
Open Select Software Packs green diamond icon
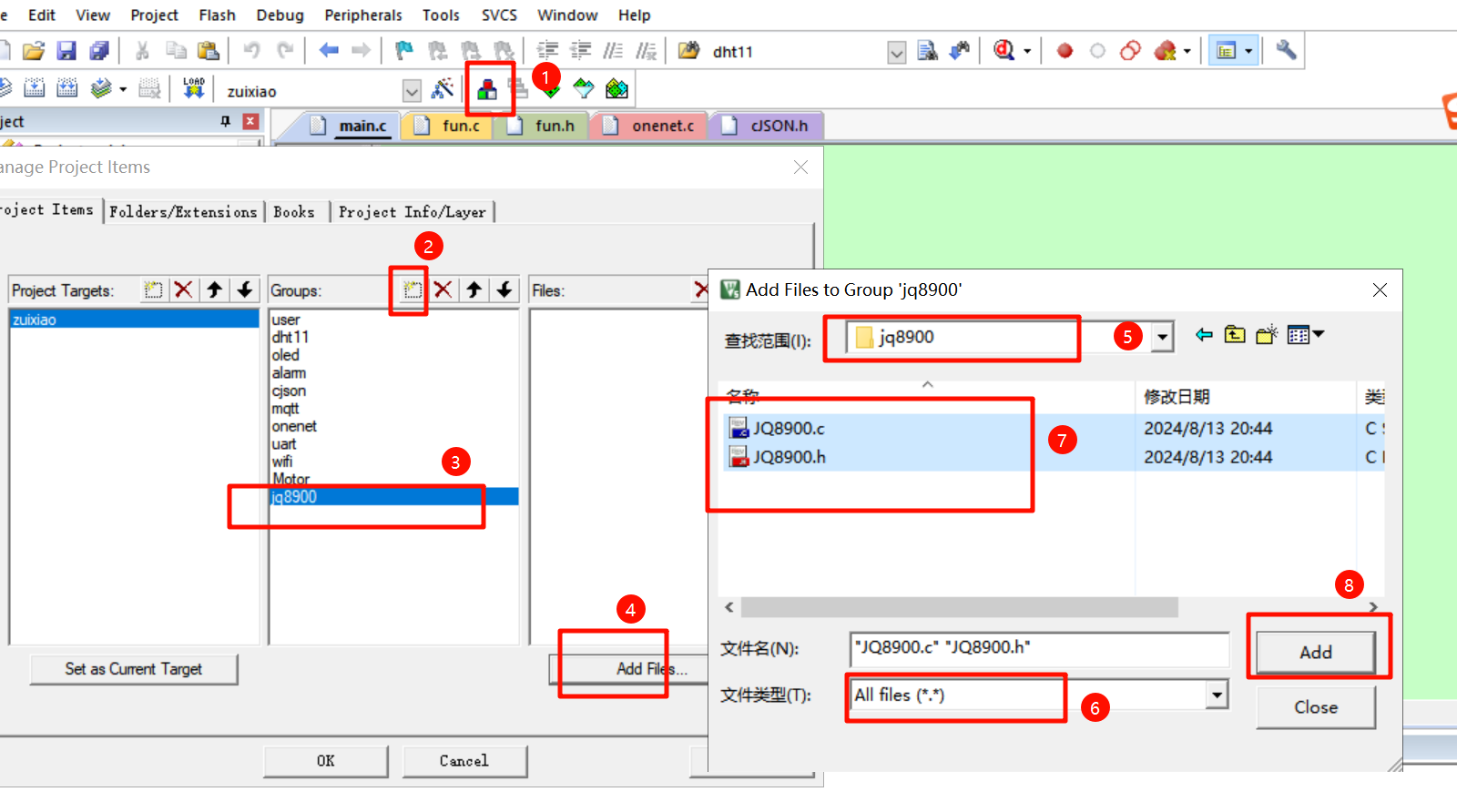tap(584, 88)
